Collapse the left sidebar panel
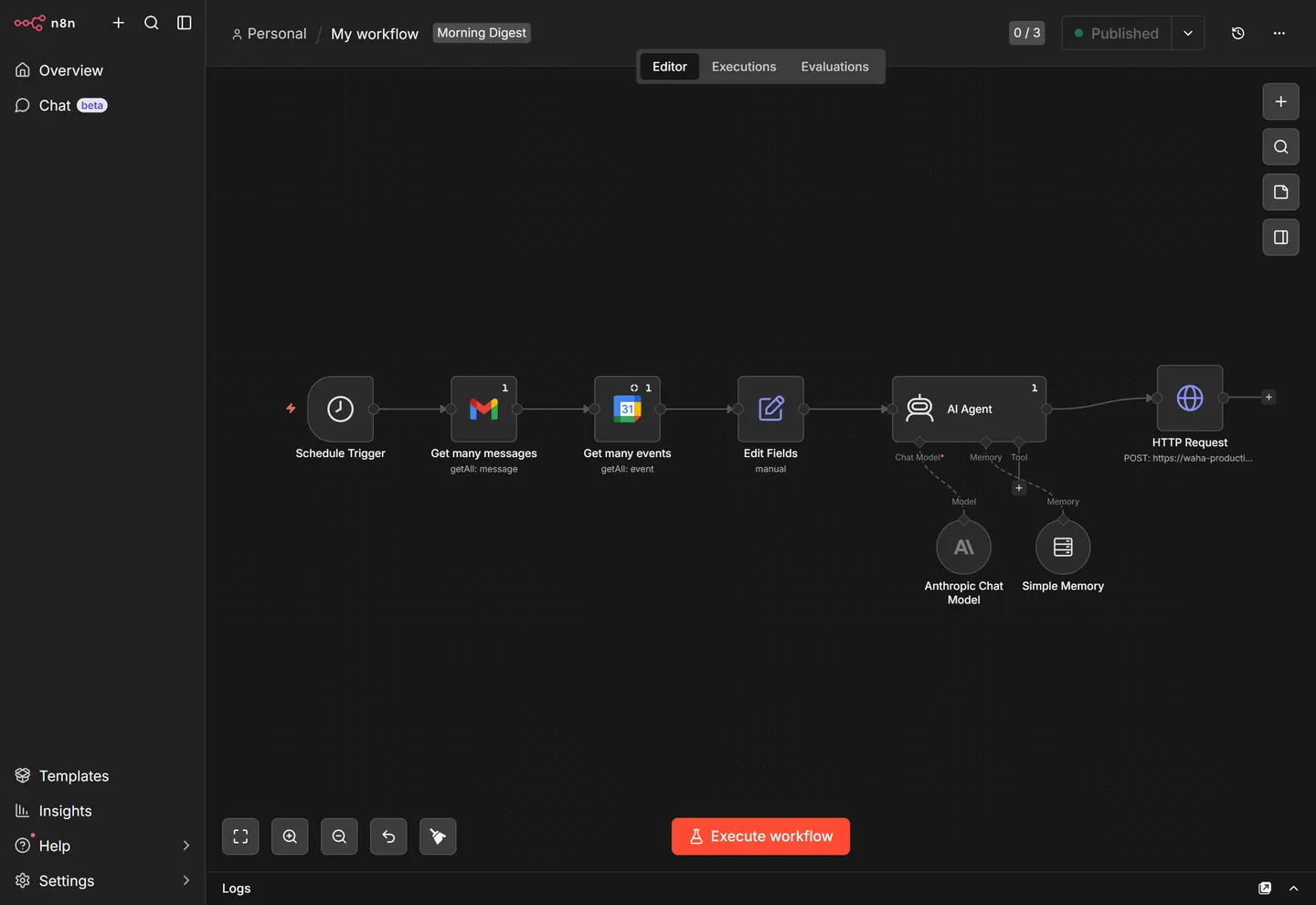 tap(185, 23)
